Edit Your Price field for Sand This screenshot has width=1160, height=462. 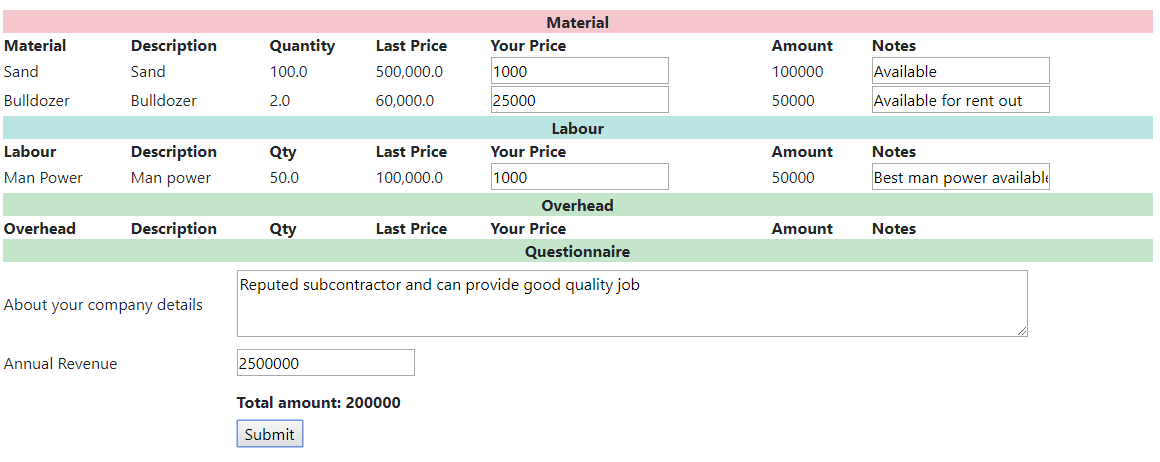pos(579,71)
